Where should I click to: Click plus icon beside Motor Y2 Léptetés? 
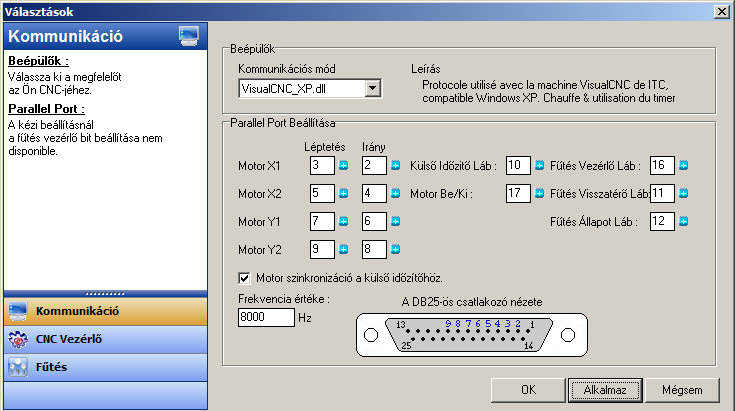pyautogui.click(x=344, y=250)
